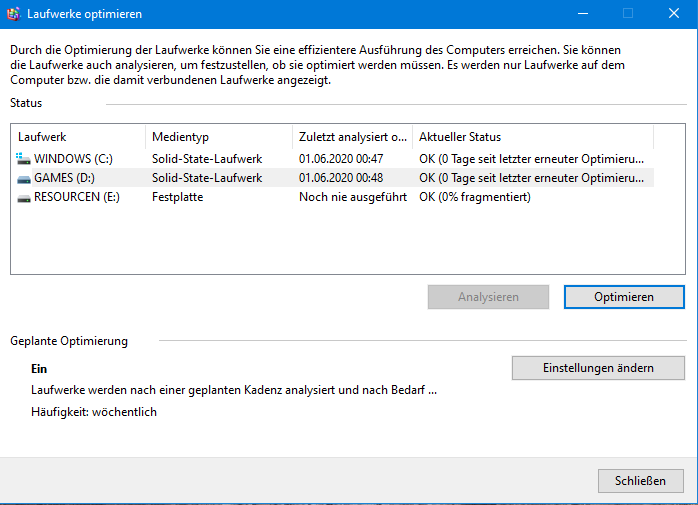698x505 pixels.
Task: Open schedule via Einstellungen ändern
Action: point(598,368)
